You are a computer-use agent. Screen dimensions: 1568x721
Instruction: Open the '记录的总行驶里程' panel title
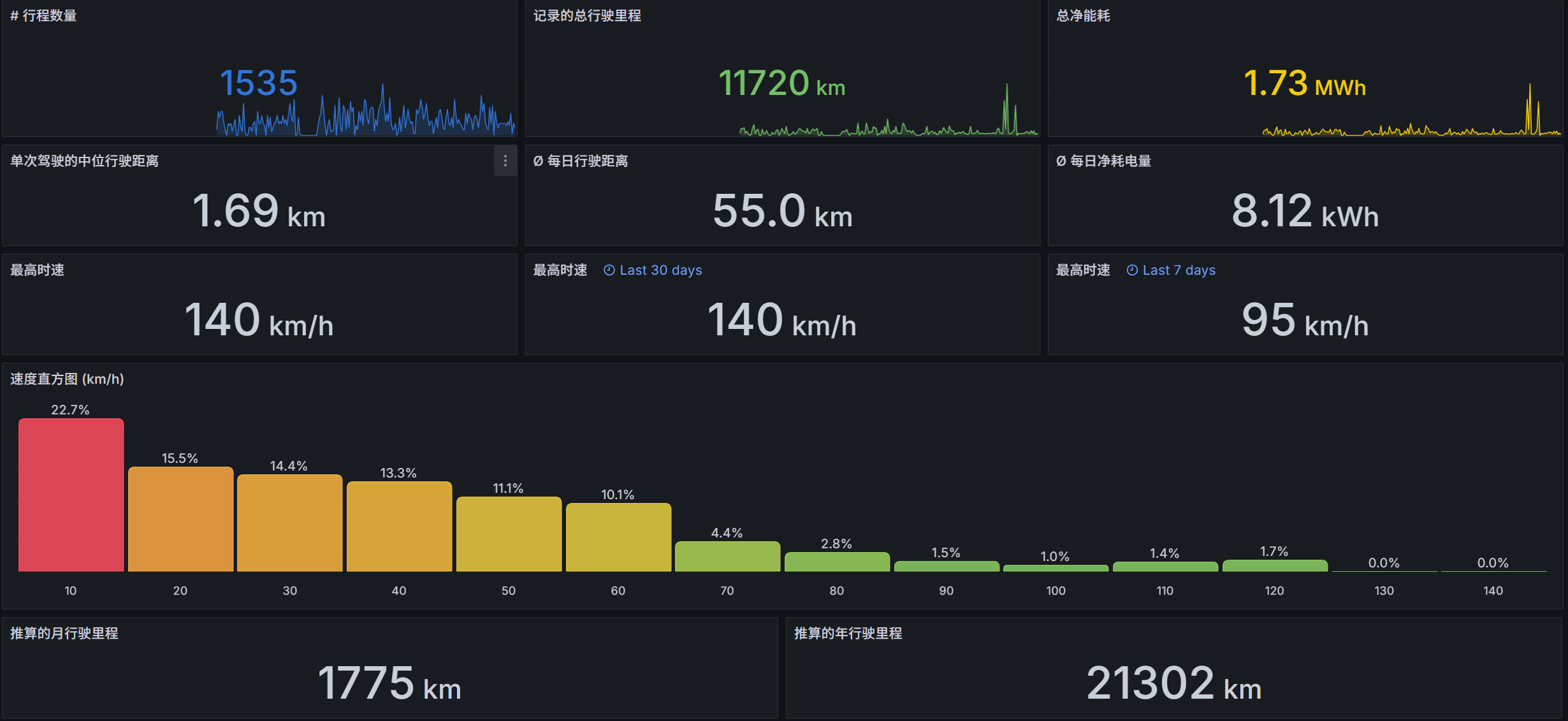(586, 16)
